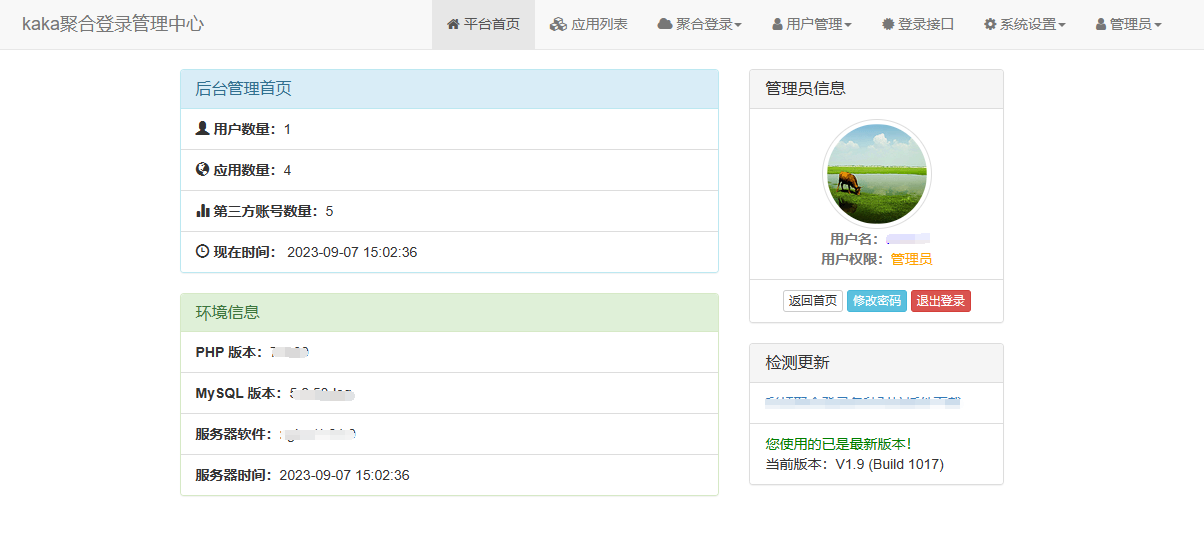This screenshot has width=1204, height=551.
Task: Open the 平台首页 navigation tab
Action: (x=483, y=24)
